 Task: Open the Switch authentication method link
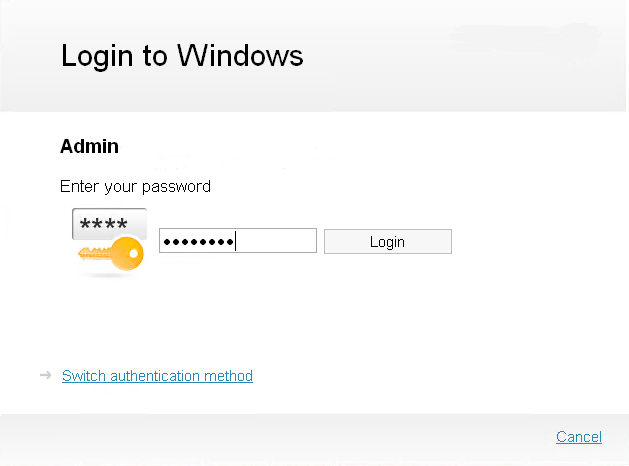(x=157, y=376)
